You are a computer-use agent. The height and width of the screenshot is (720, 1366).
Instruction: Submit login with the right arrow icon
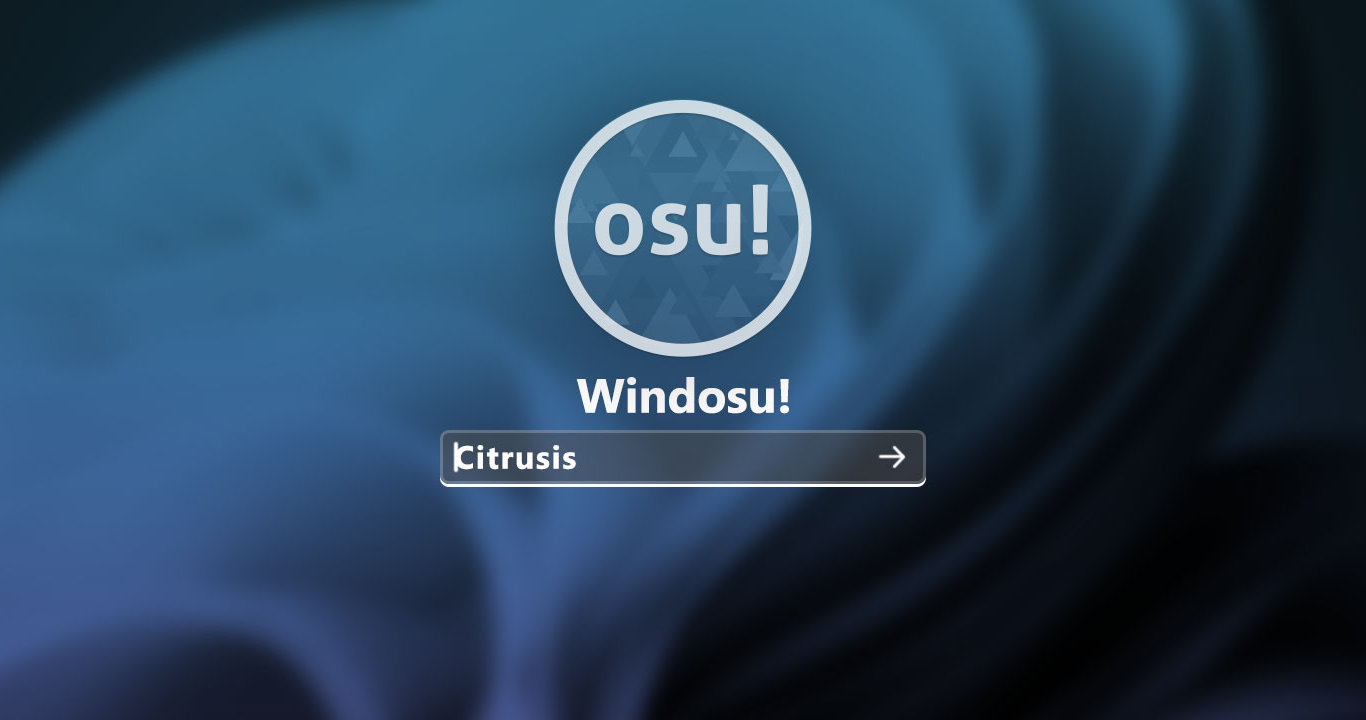coord(891,458)
